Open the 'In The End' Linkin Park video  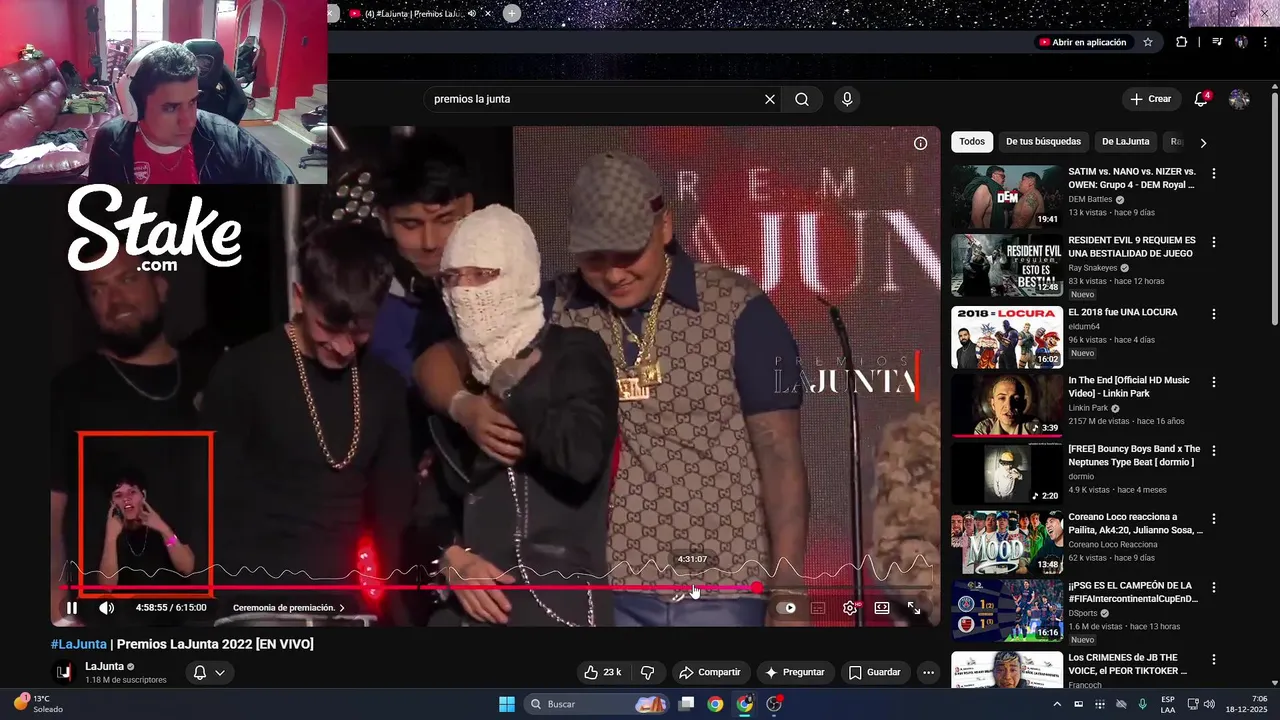click(x=1007, y=406)
